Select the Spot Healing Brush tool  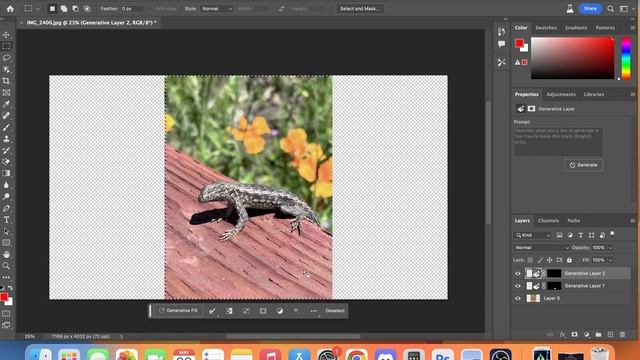(6, 116)
